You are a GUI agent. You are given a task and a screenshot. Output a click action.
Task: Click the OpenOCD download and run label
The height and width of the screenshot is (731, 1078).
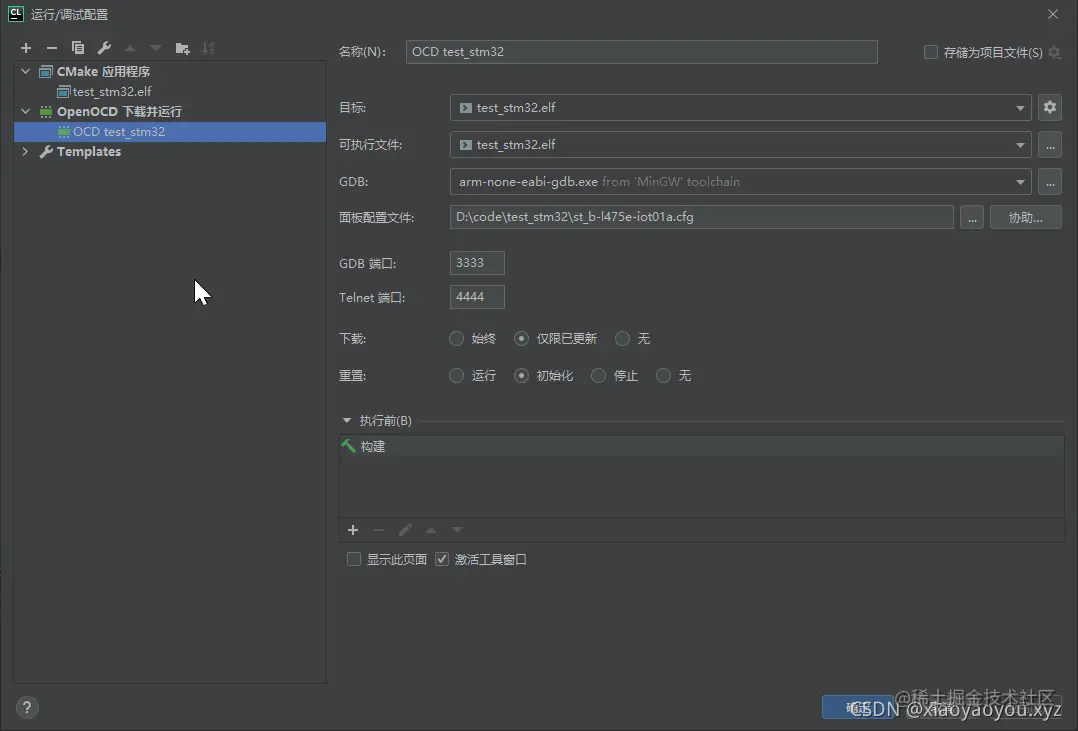[x=119, y=111]
